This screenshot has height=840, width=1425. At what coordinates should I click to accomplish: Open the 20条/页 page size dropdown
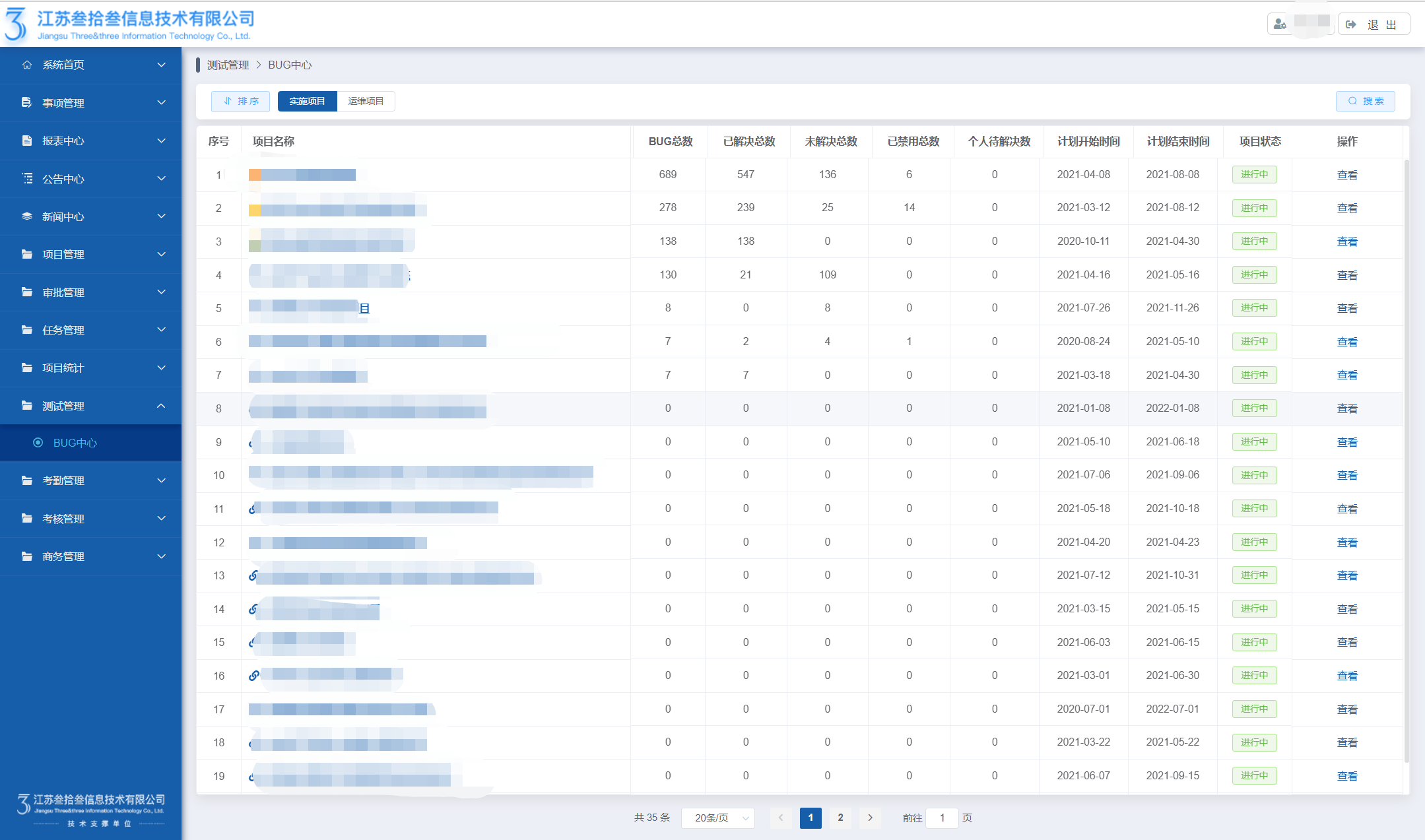point(718,818)
